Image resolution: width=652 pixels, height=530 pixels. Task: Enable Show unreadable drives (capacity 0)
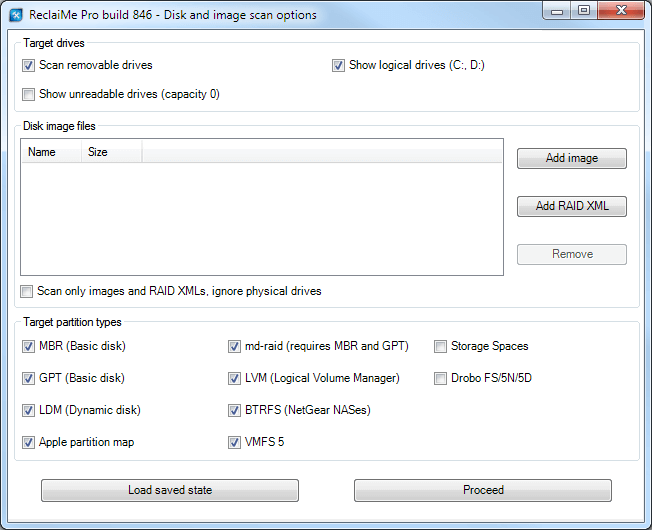(28, 95)
